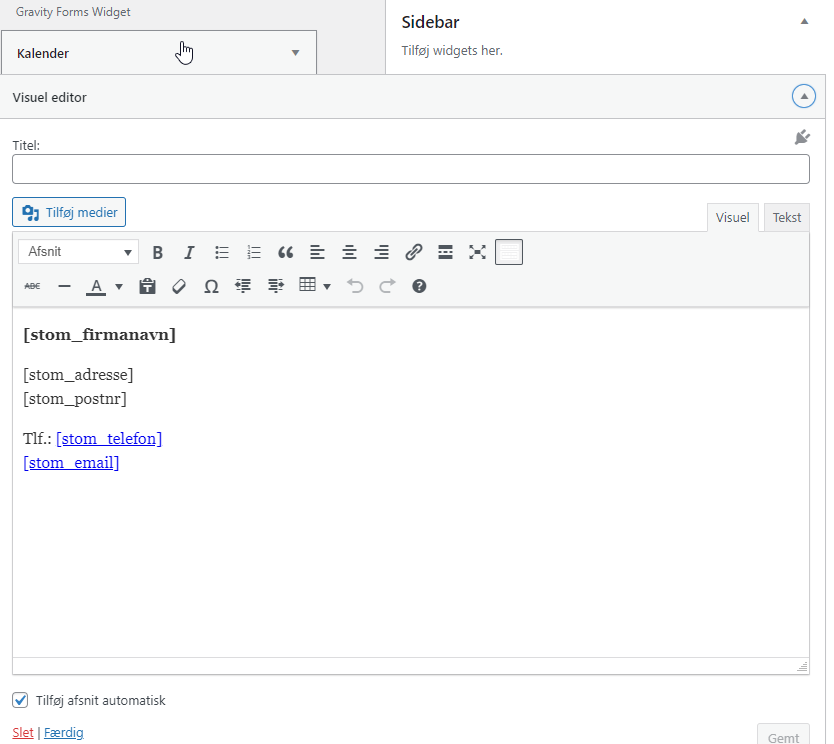The width and height of the screenshot is (834, 744).
Task: Click the red 'Slet' link
Action: (22, 732)
